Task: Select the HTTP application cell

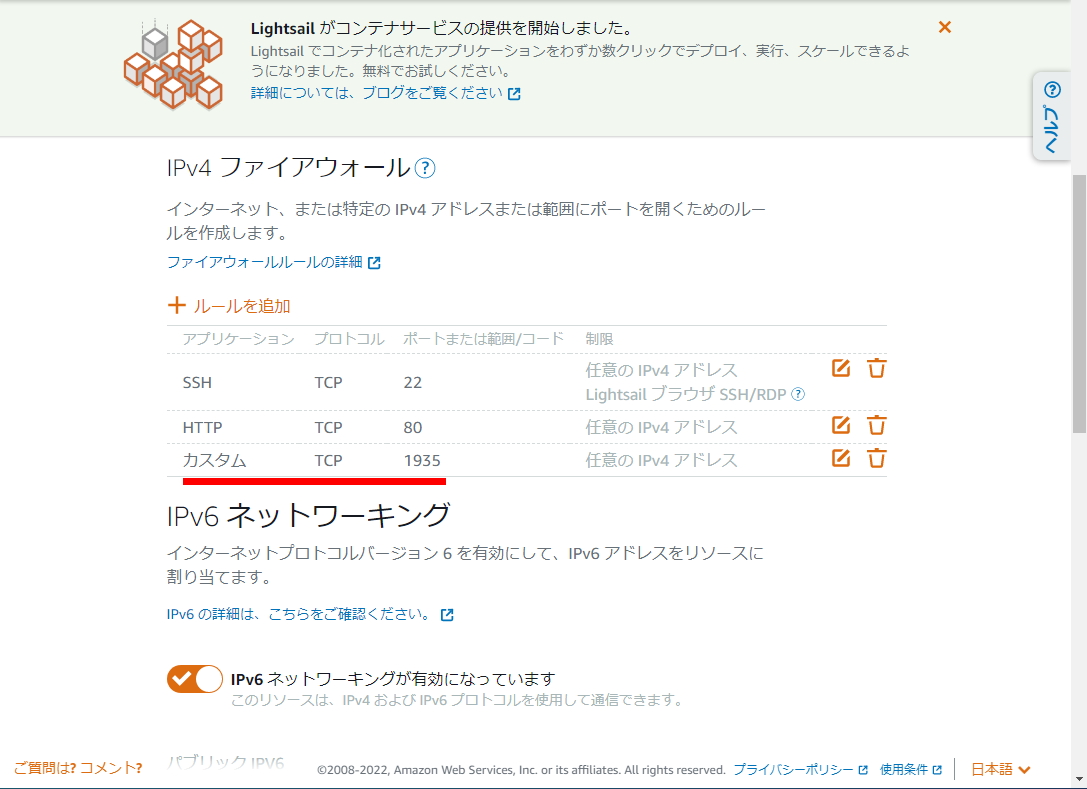Action: point(202,428)
